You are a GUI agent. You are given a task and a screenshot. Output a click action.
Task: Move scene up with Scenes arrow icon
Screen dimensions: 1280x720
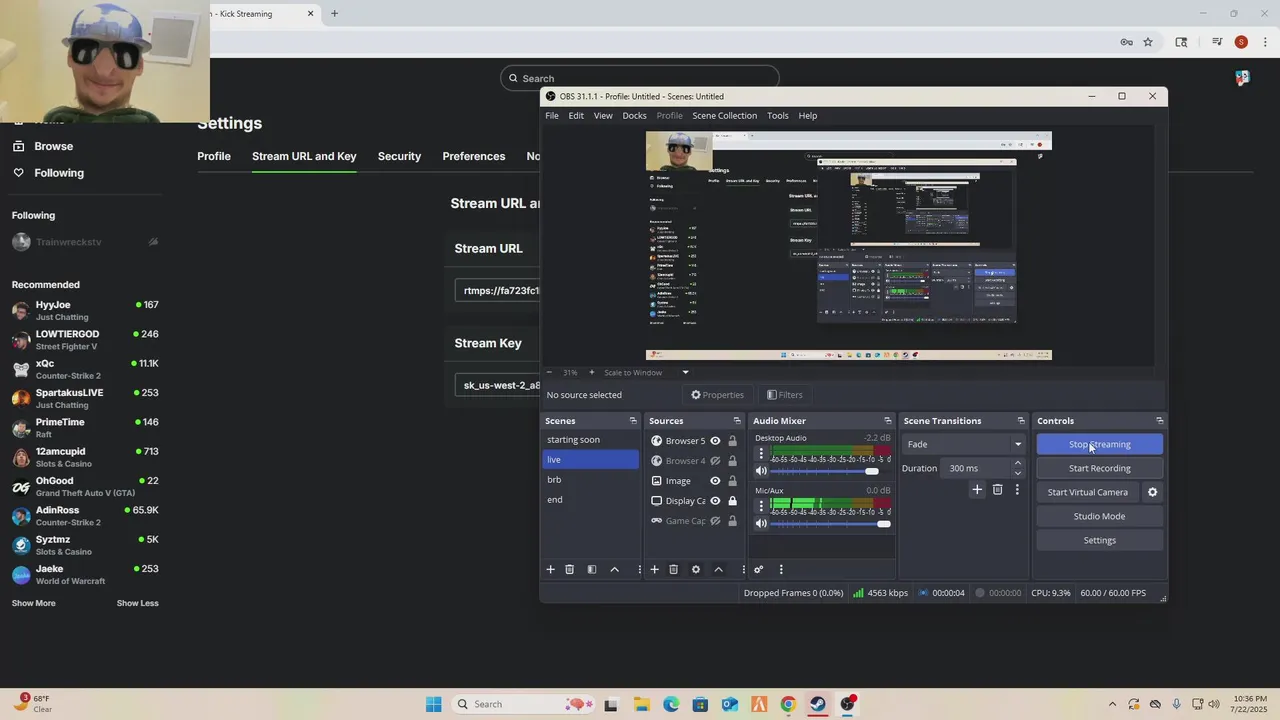click(615, 569)
